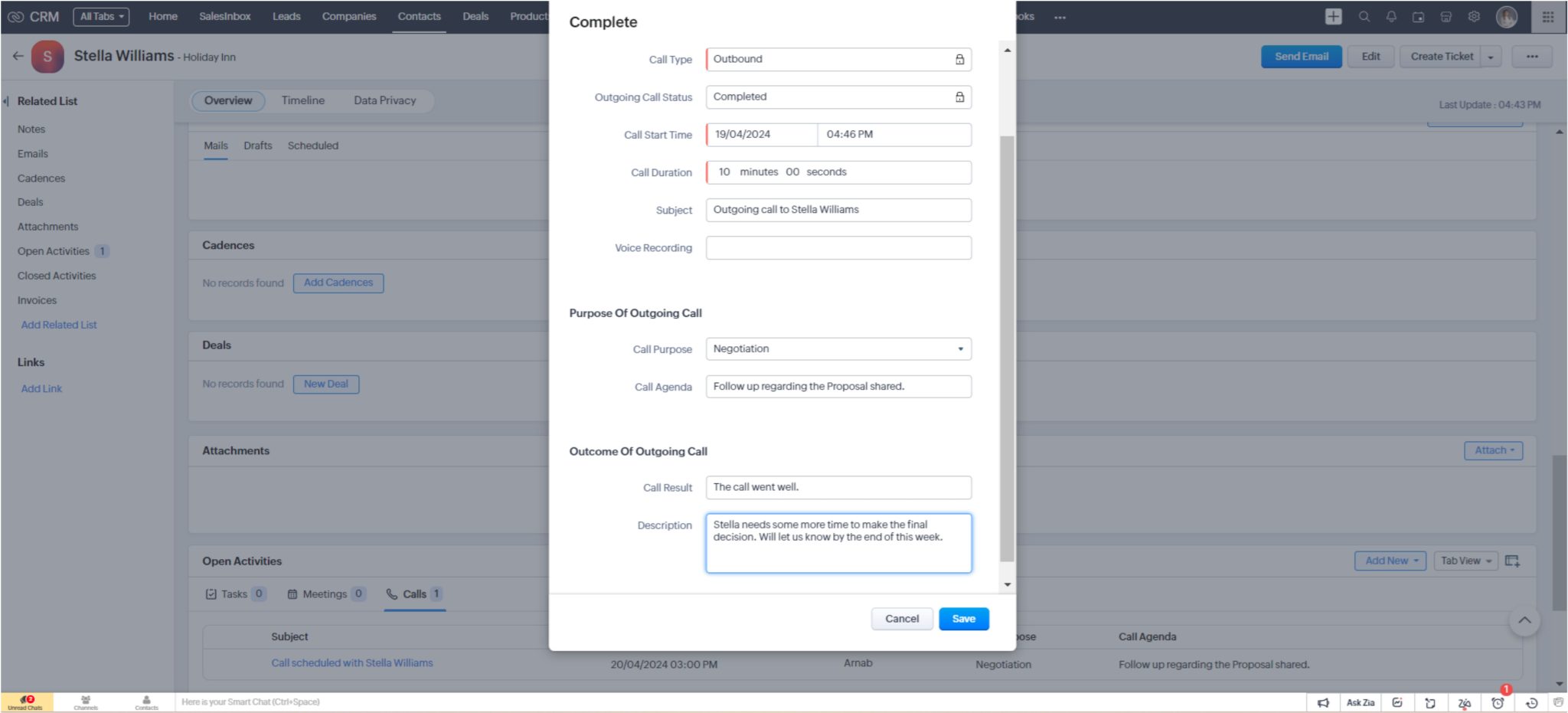Viewport: 1568px width, 713px height.
Task: Save the completed call details
Action: [963, 619]
